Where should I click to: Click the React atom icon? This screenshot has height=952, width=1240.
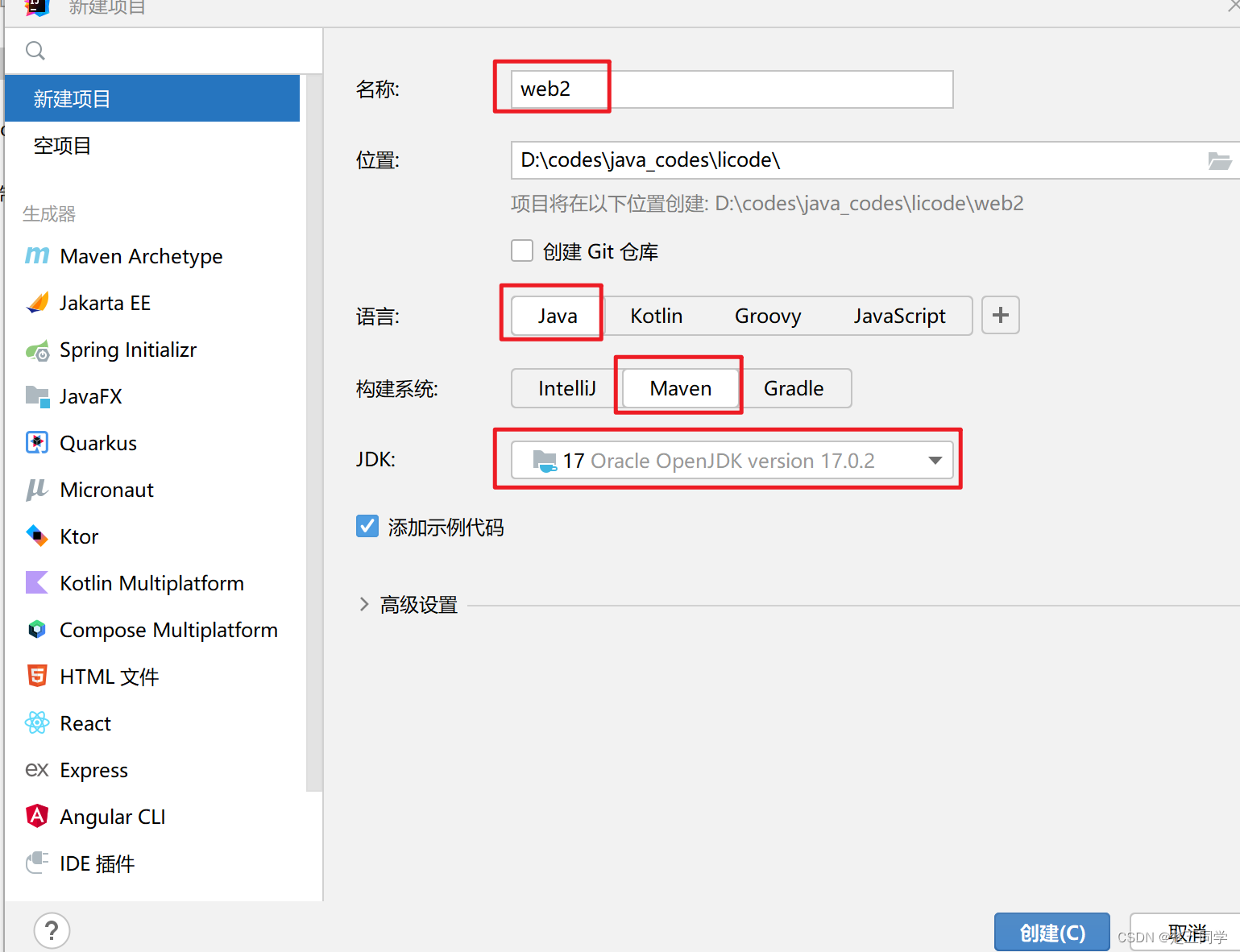[x=37, y=723]
